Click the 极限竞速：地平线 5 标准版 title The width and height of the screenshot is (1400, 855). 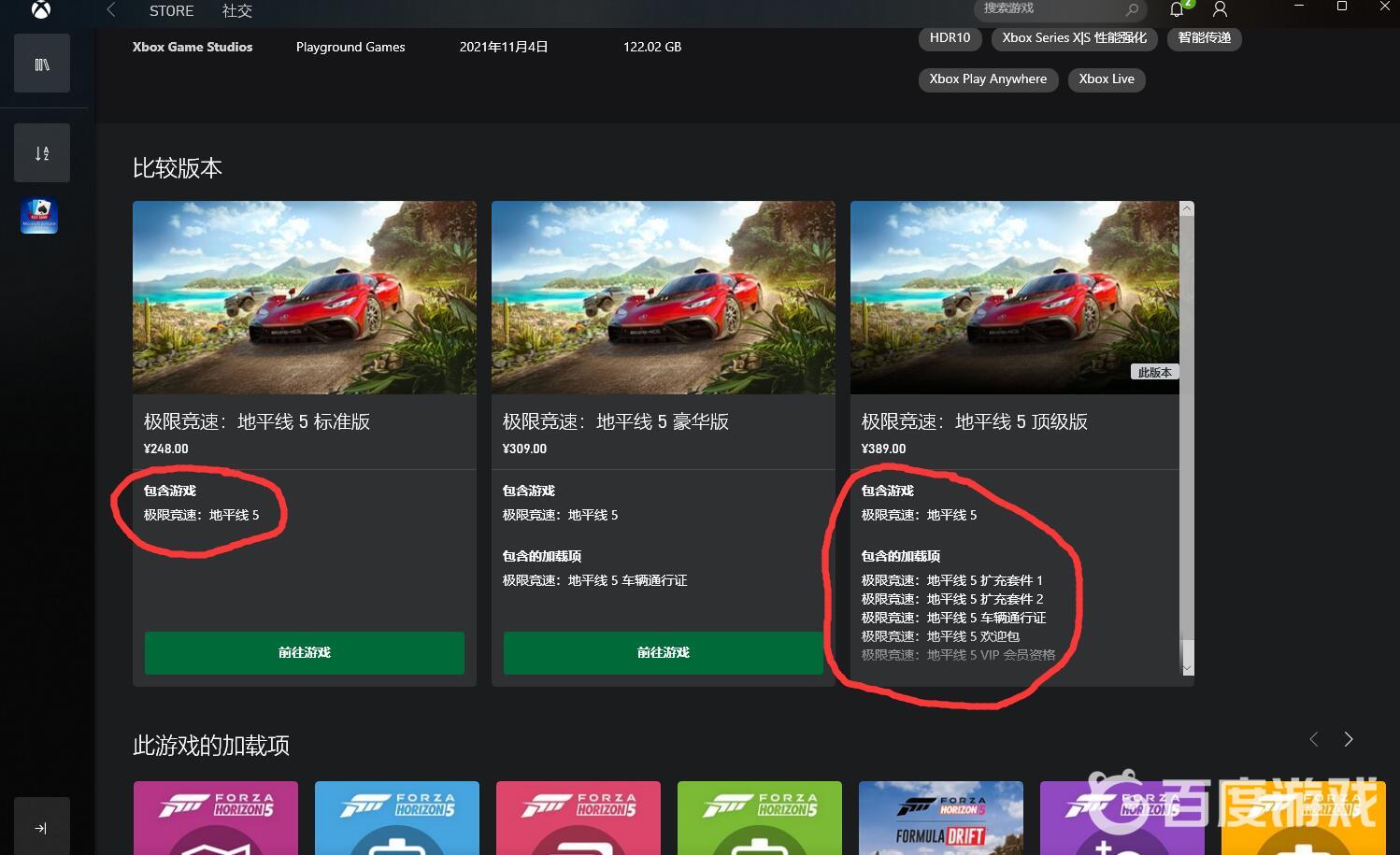click(257, 422)
